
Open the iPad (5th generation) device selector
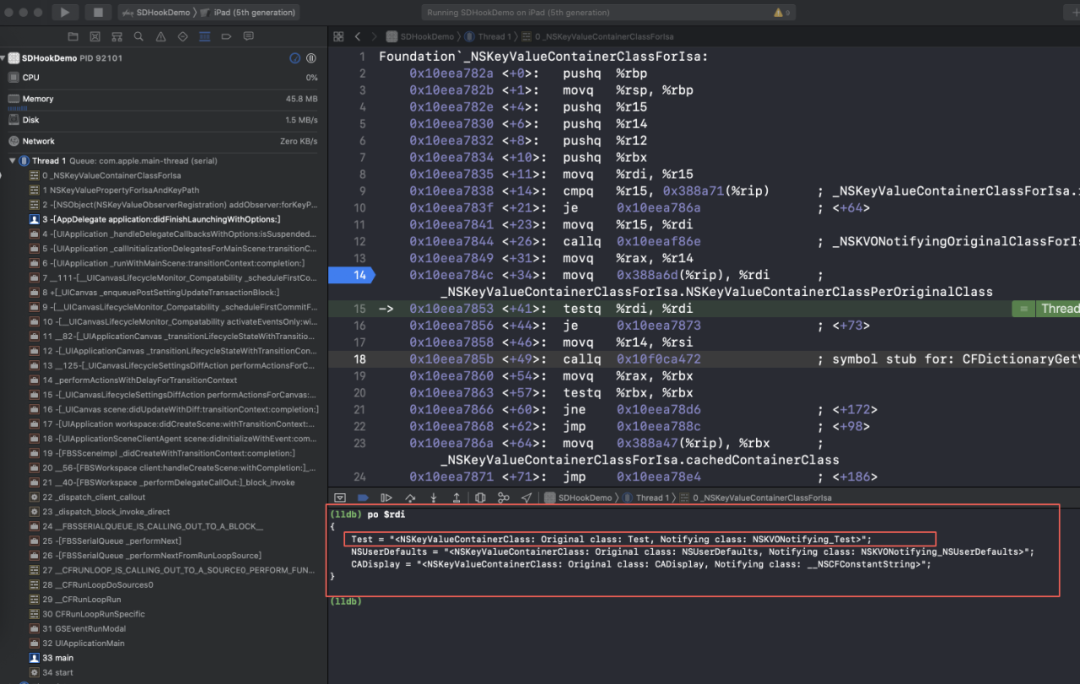(x=254, y=12)
